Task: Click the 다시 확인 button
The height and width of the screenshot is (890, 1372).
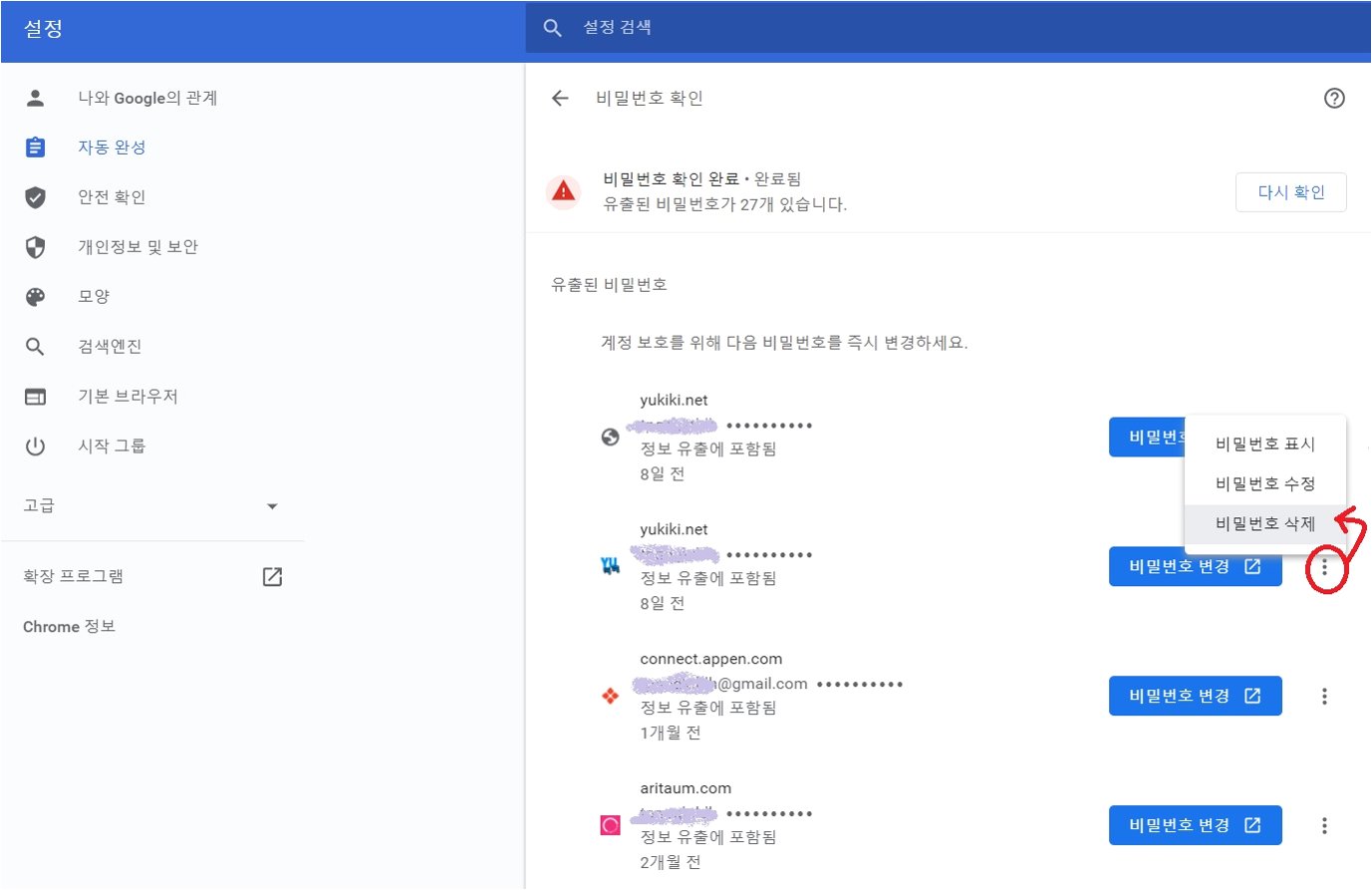Action: click(1291, 192)
